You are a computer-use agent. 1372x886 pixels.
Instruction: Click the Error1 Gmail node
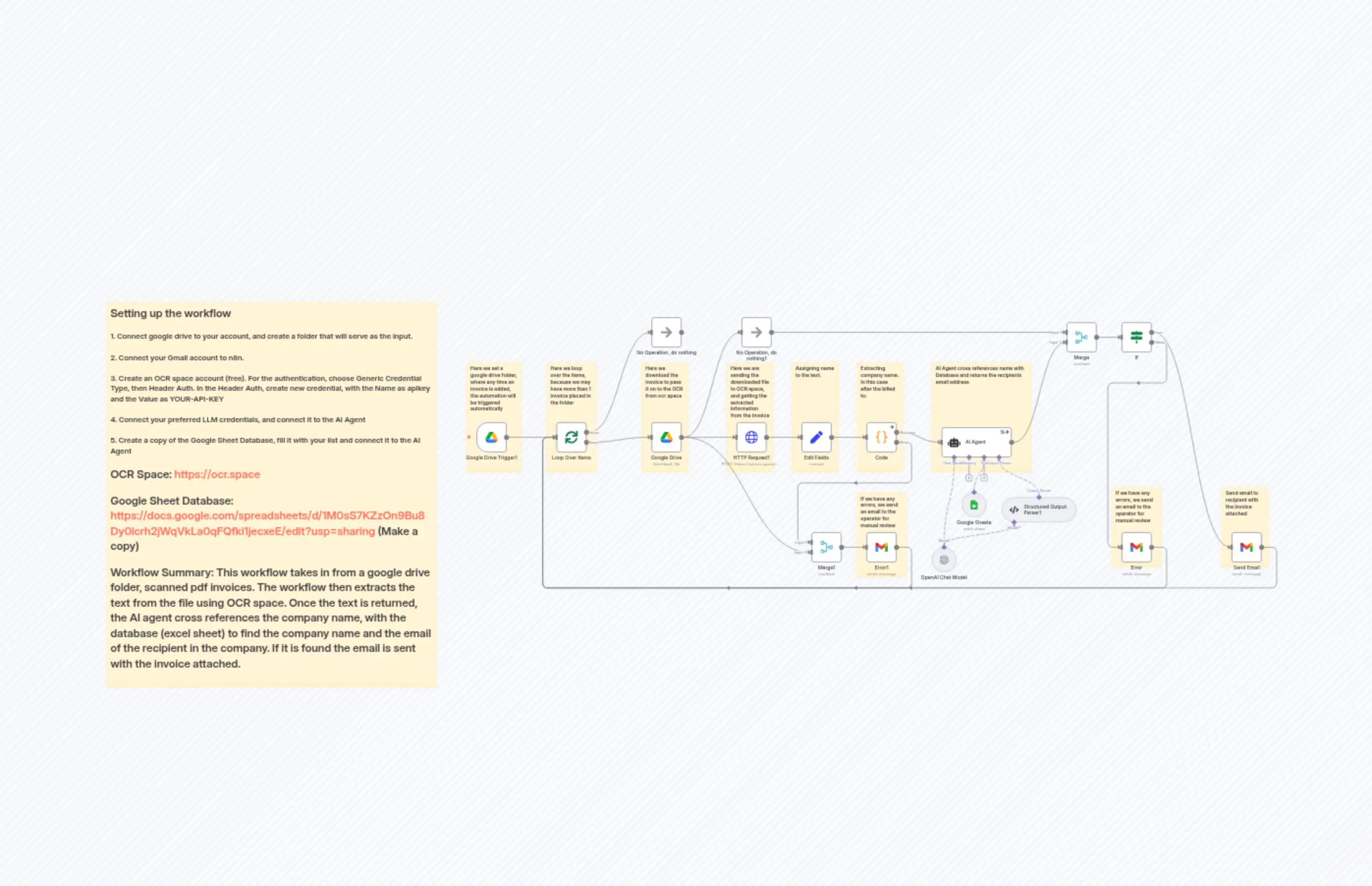(881, 546)
